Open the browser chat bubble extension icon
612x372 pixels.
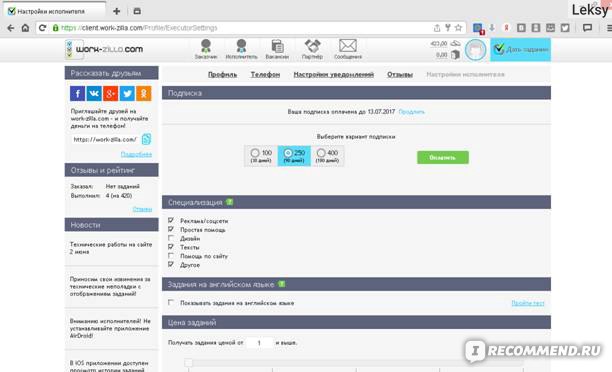(587, 28)
